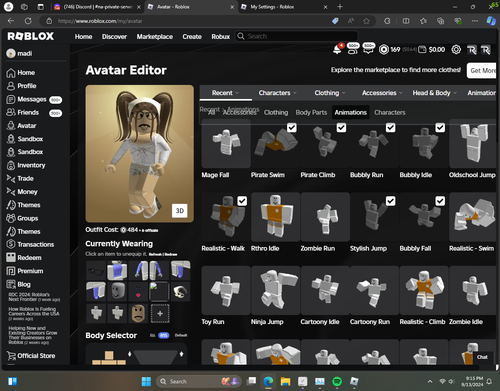Open the madi user profile link

click(19, 53)
